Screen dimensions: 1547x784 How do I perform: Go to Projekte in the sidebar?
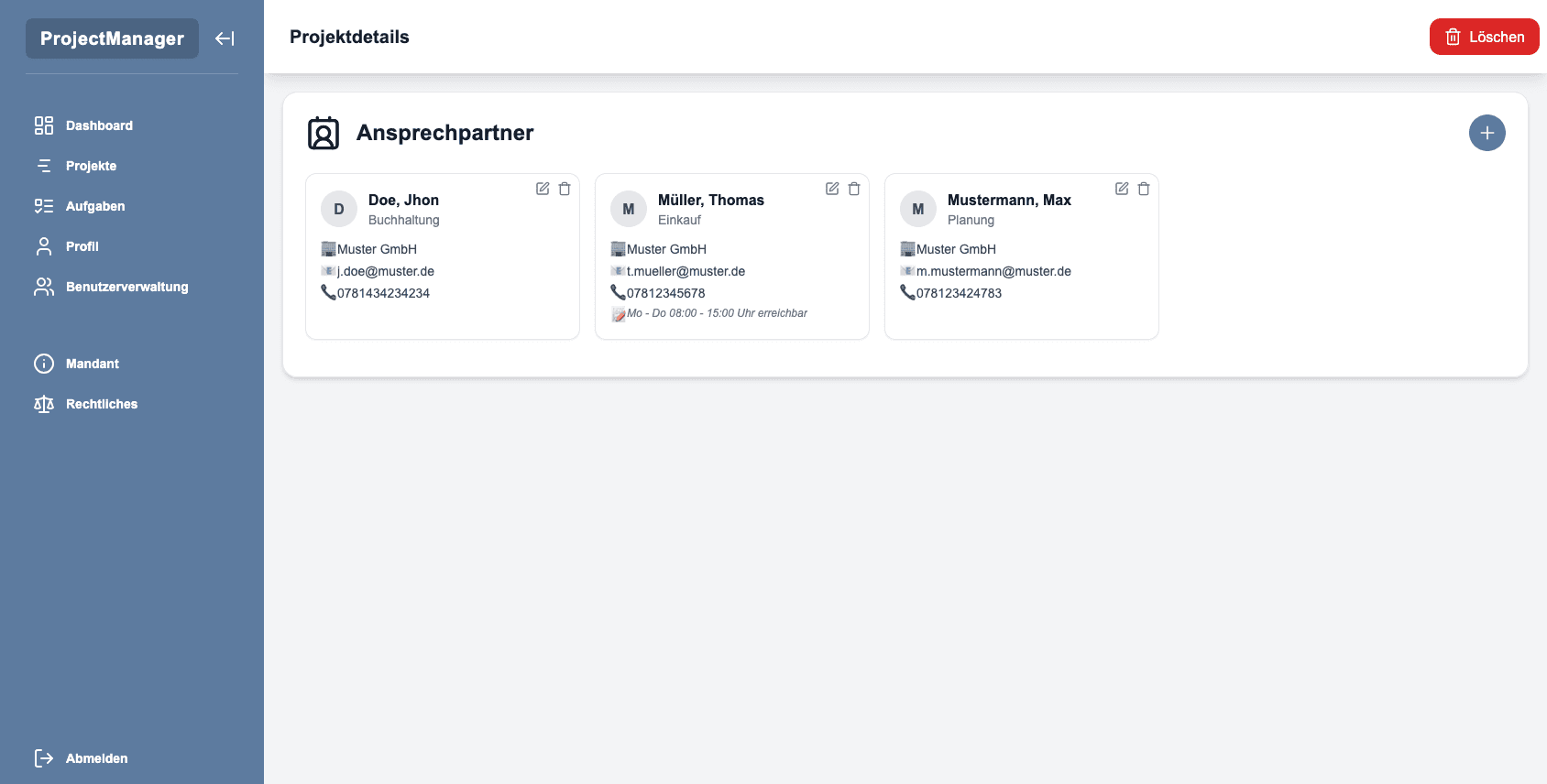pyautogui.click(x=91, y=166)
